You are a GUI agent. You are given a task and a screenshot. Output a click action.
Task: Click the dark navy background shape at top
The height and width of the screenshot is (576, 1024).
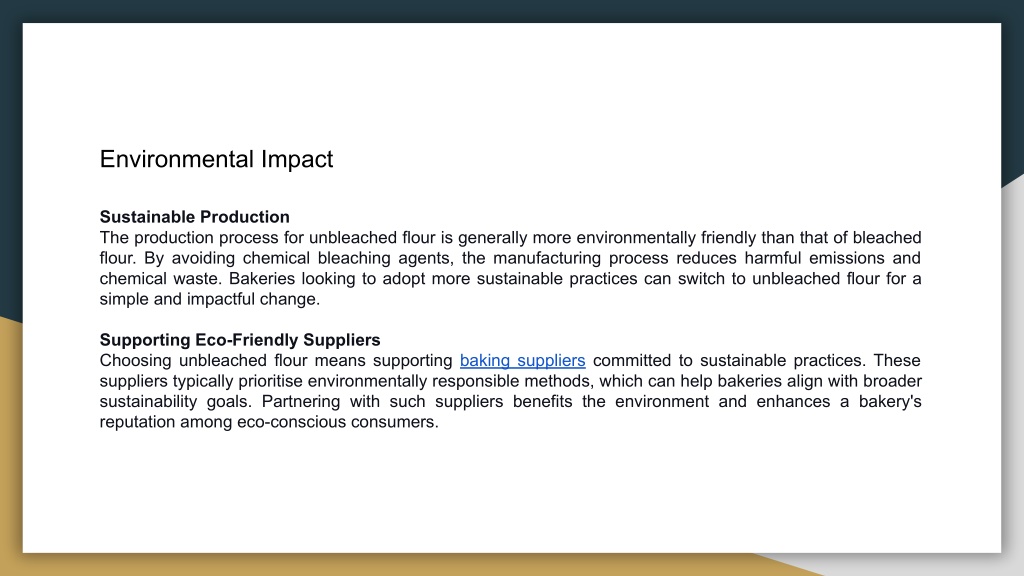[512, 11]
